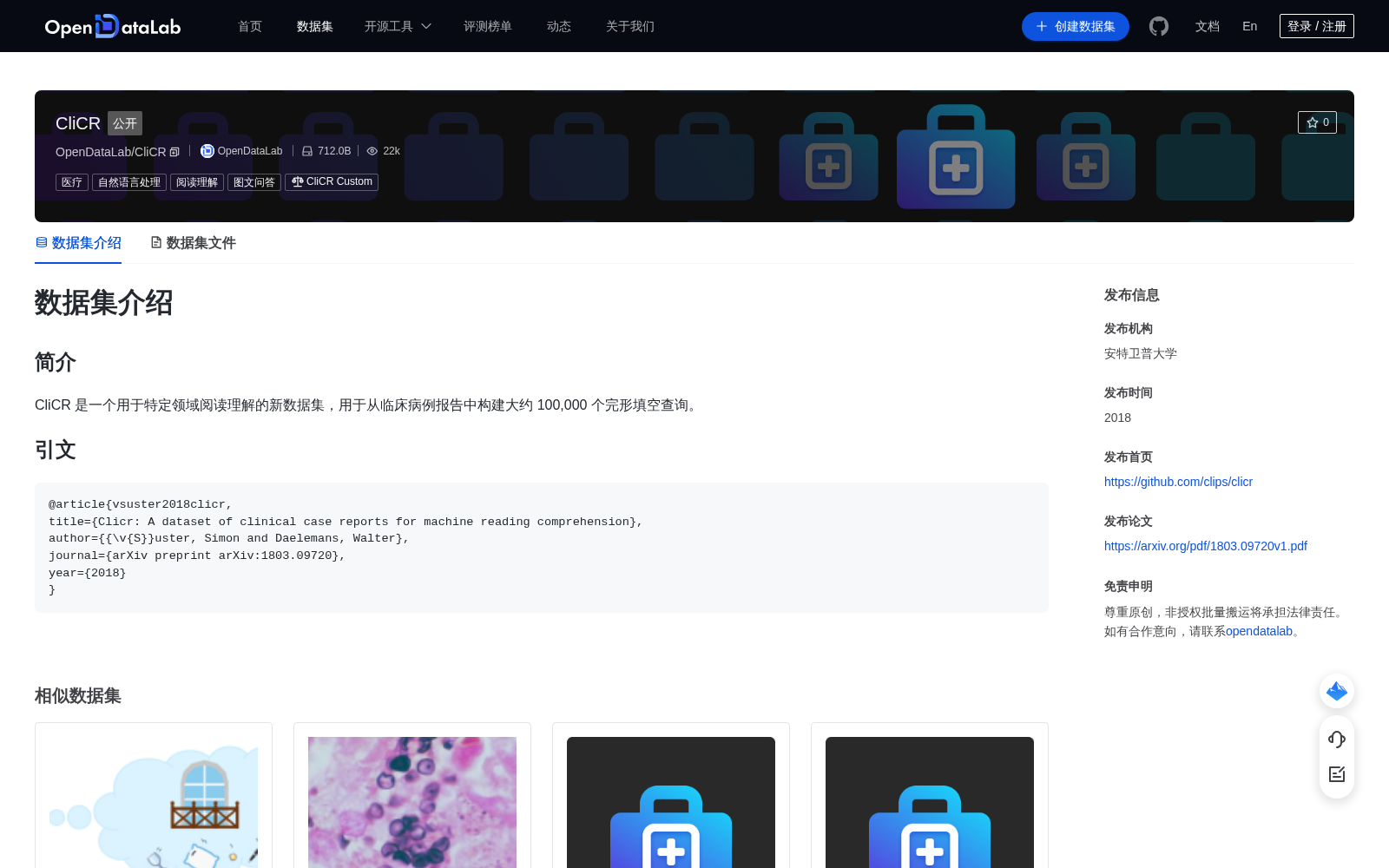Open 文档 link in header
1389x868 pixels.
[x=1208, y=26]
